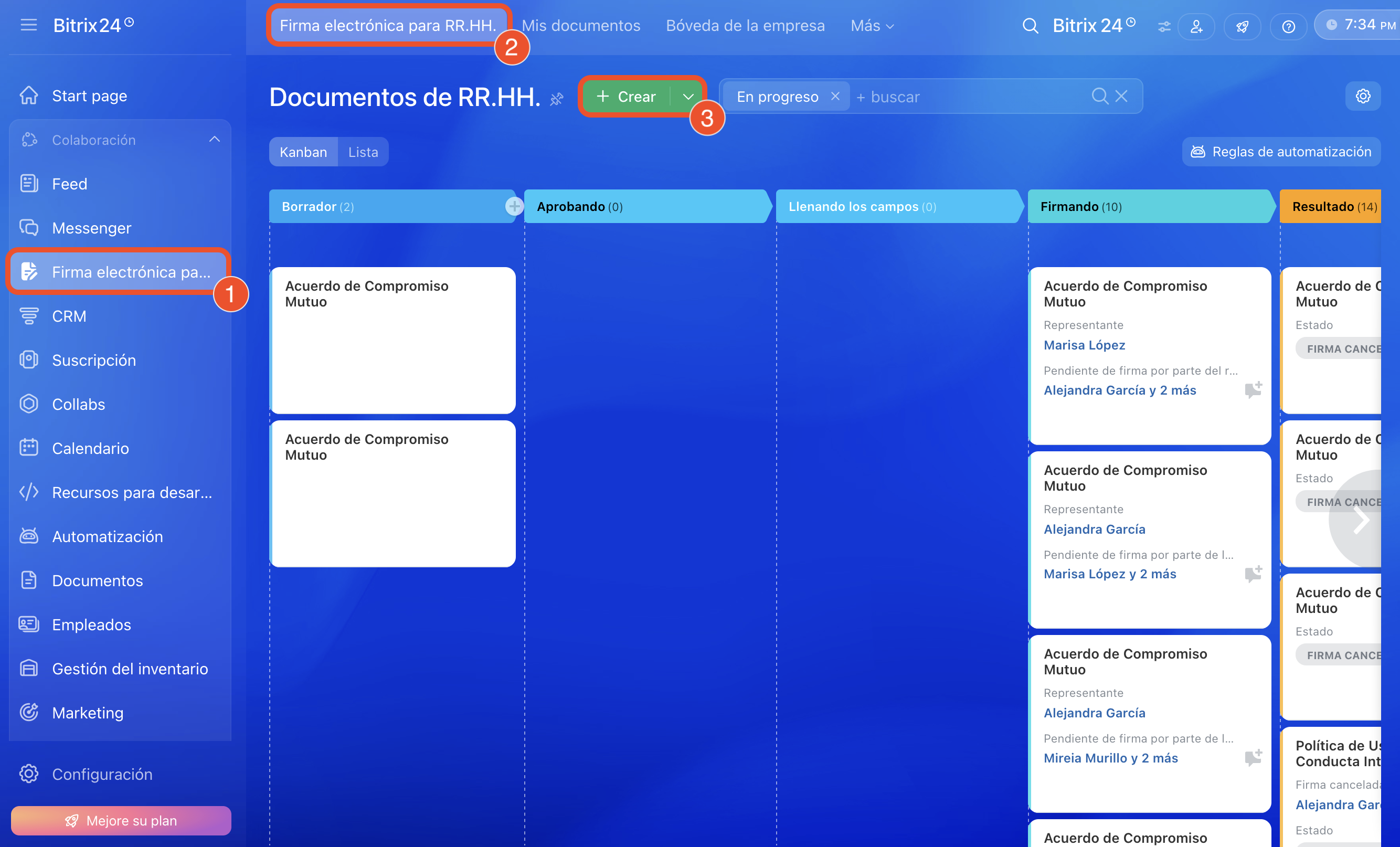Click the search magnifier in top bar

[x=1030, y=26]
